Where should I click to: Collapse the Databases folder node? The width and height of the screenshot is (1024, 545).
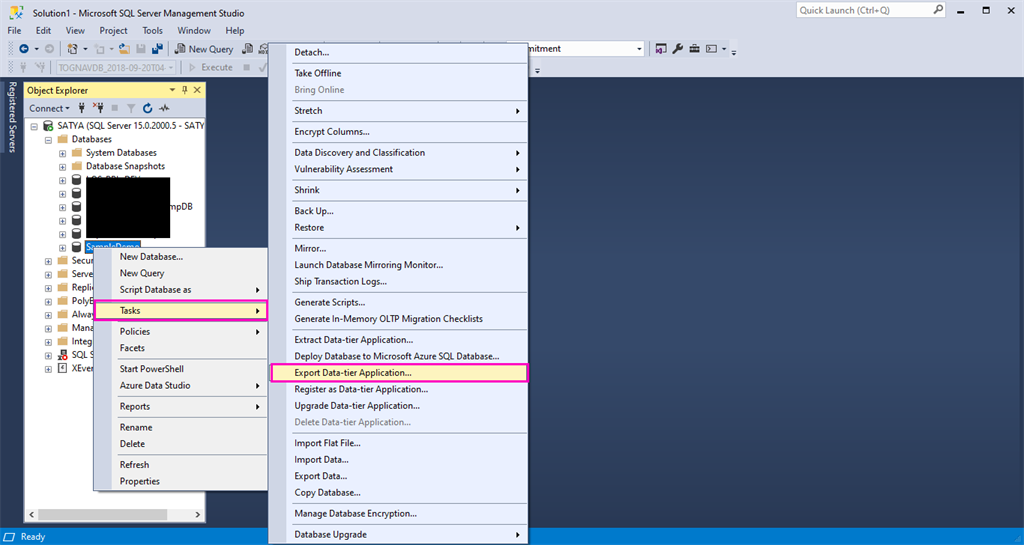tap(48, 140)
